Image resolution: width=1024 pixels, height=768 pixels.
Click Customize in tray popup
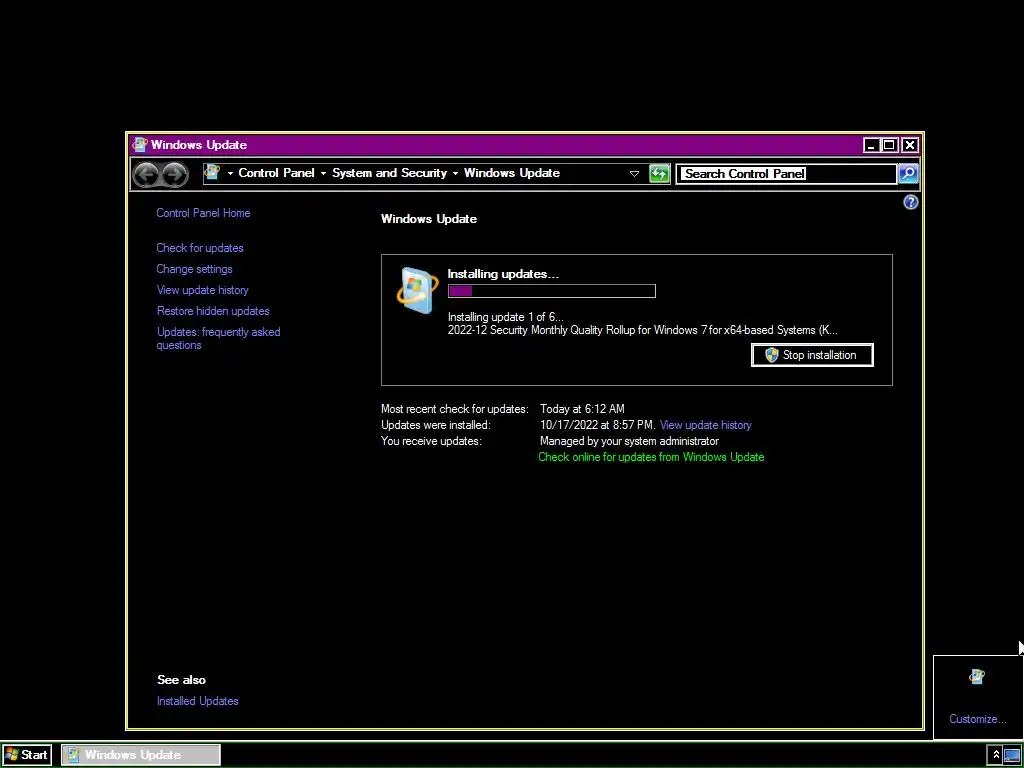coord(977,719)
